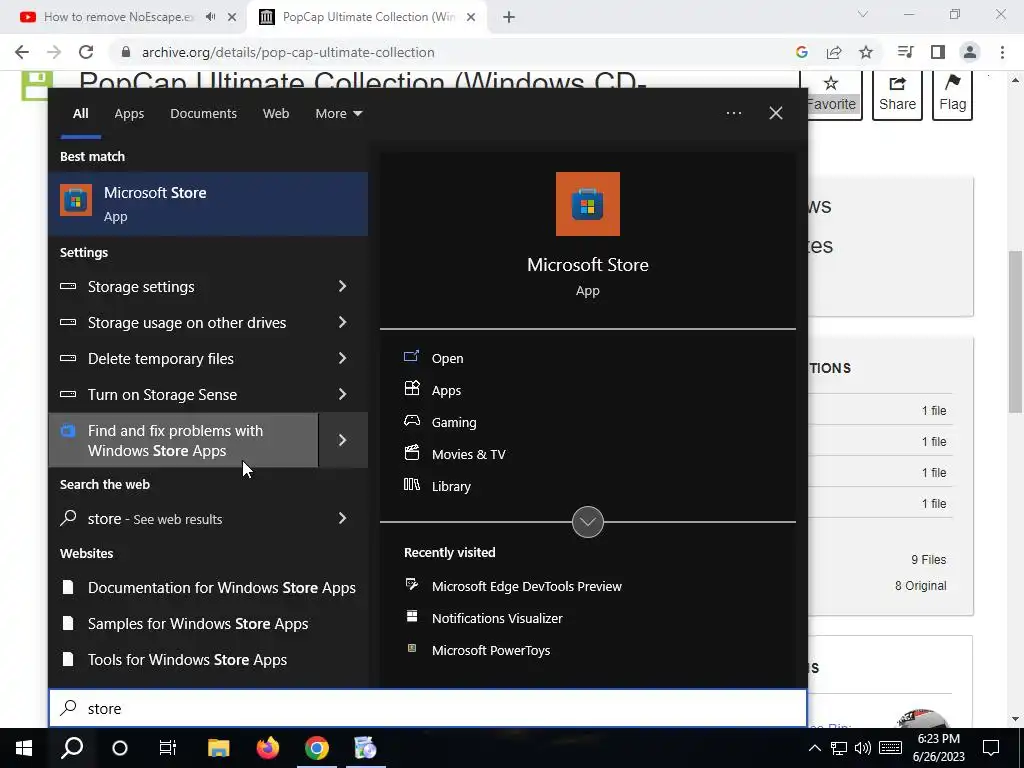The height and width of the screenshot is (768, 1024).
Task: Open Movies & TV in Microsoft Store
Action: click(x=468, y=454)
